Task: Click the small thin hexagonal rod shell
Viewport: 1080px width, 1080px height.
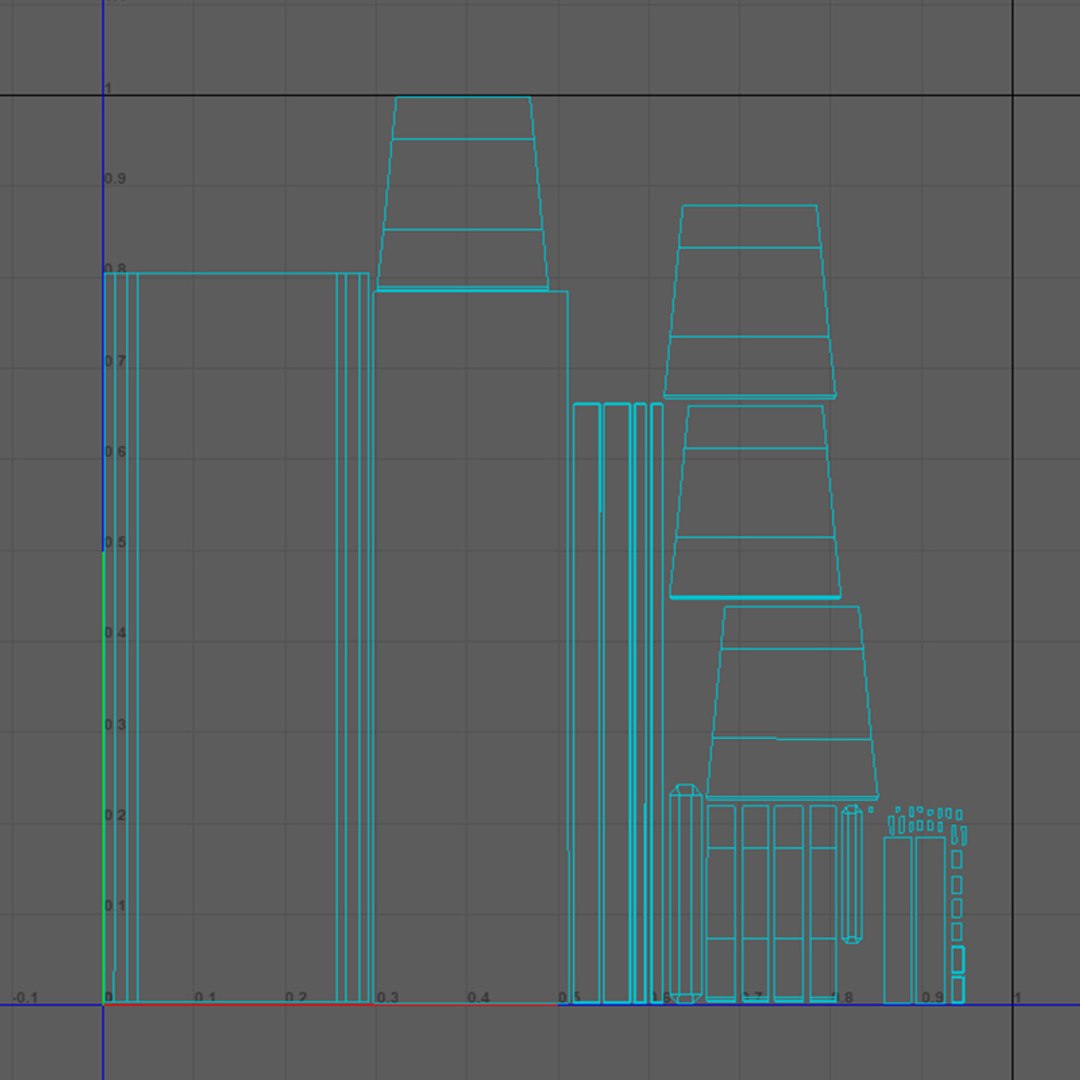Action: point(852,874)
